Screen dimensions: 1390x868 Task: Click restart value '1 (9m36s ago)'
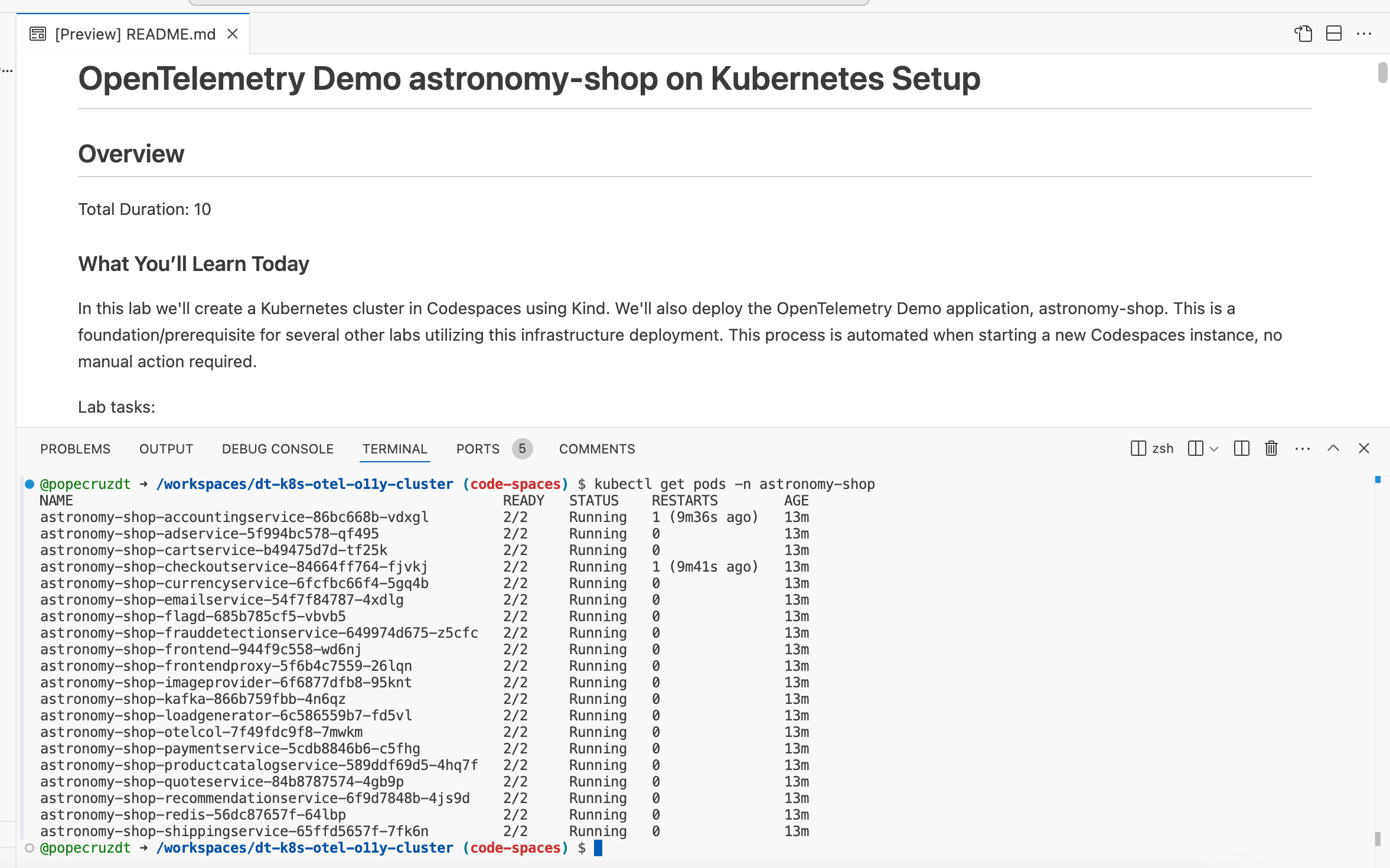click(x=705, y=517)
